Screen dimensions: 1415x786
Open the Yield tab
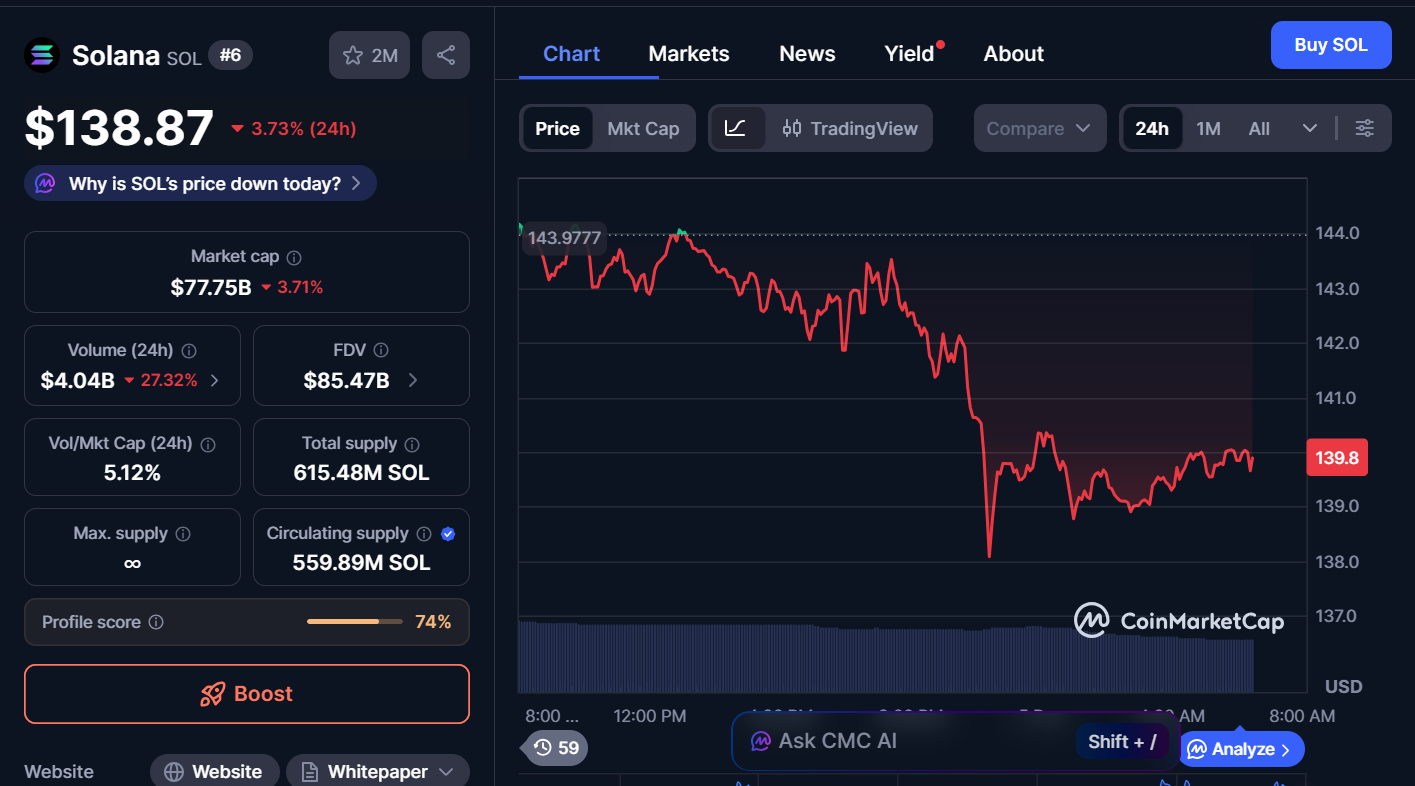pyautogui.click(x=909, y=54)
